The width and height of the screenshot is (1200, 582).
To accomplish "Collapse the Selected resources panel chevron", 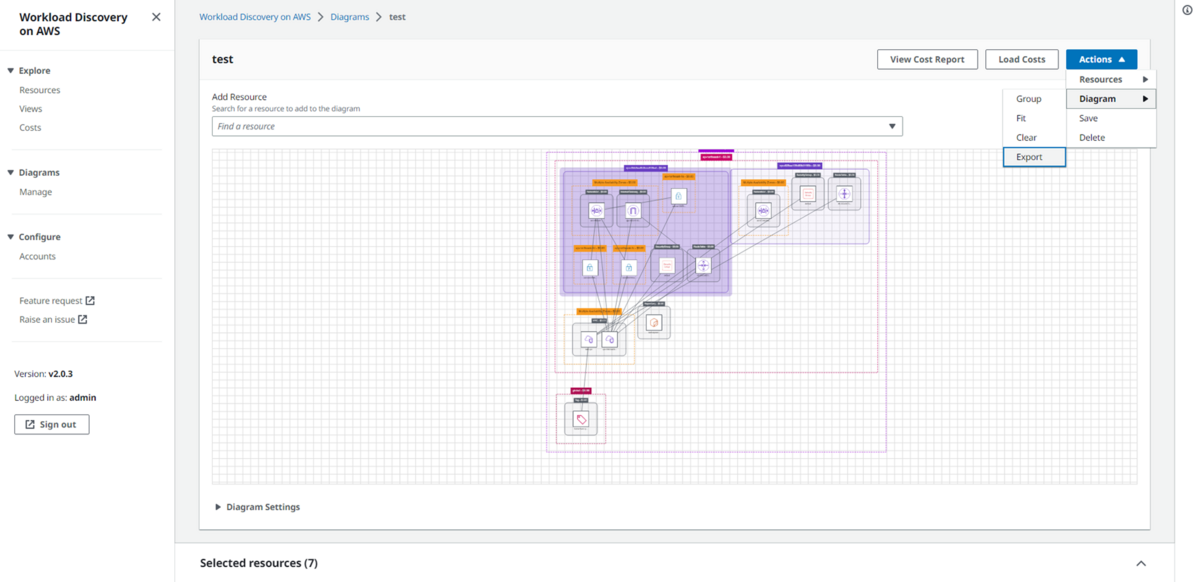I will pyautogui.click(x=1141, y=564).
